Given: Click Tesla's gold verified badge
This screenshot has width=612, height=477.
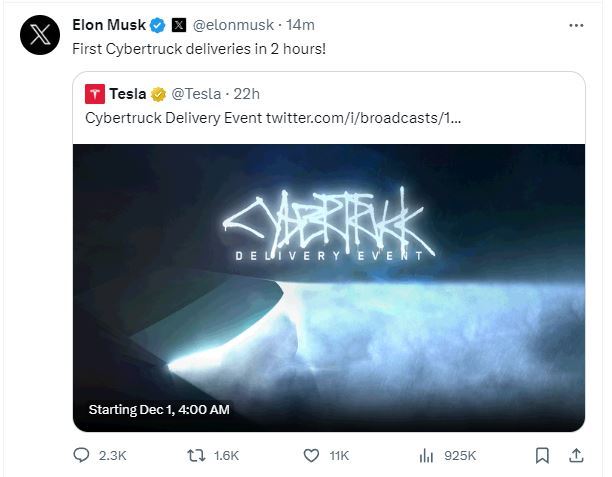Looking at the screenshot, I should coord(158,95).
